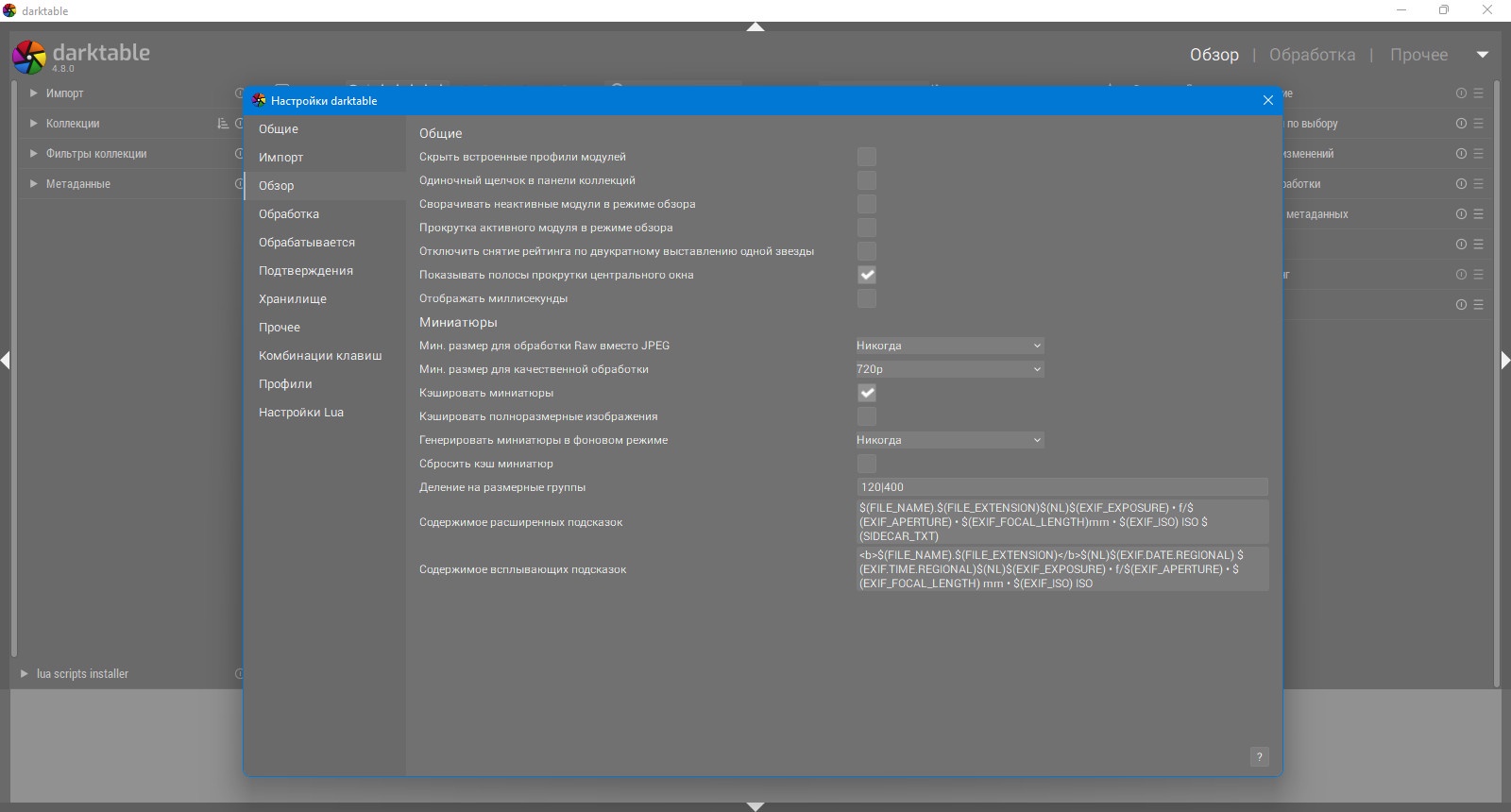Screen dimensions: 1511x812
Task: Open the Обрабатывается settings tab
Action: tap(325, 243)
